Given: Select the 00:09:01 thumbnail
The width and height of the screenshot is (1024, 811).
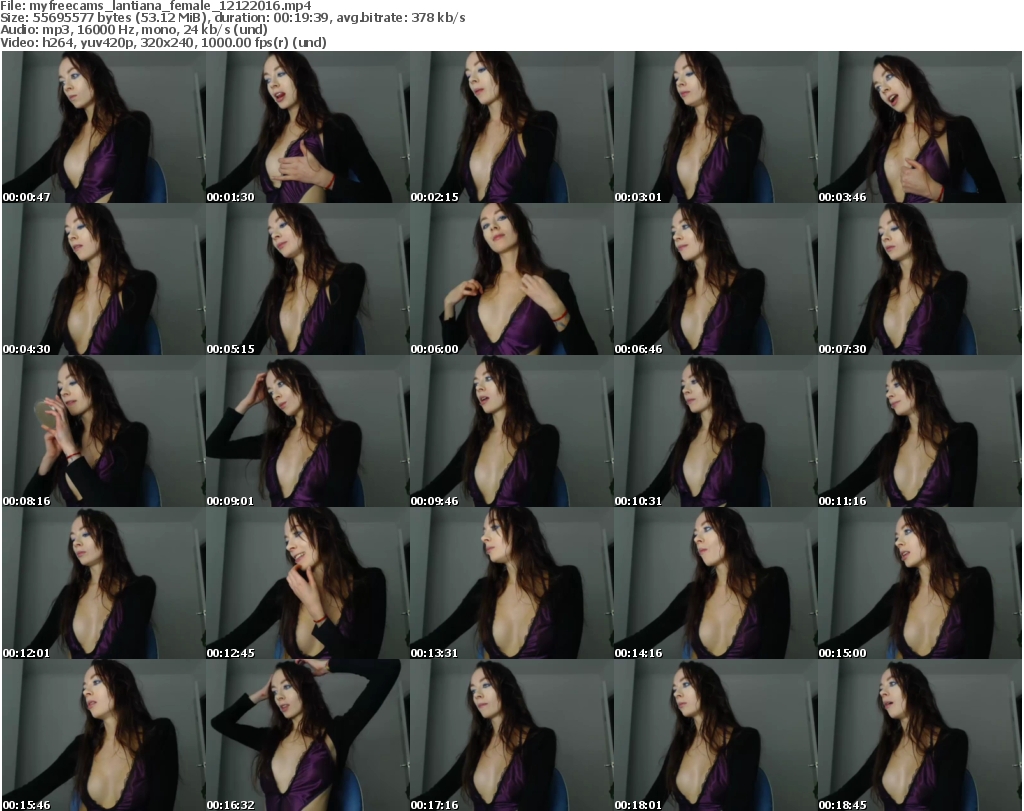Looking at the screenshot, I should pyautogui.click(x=308, y=431).
